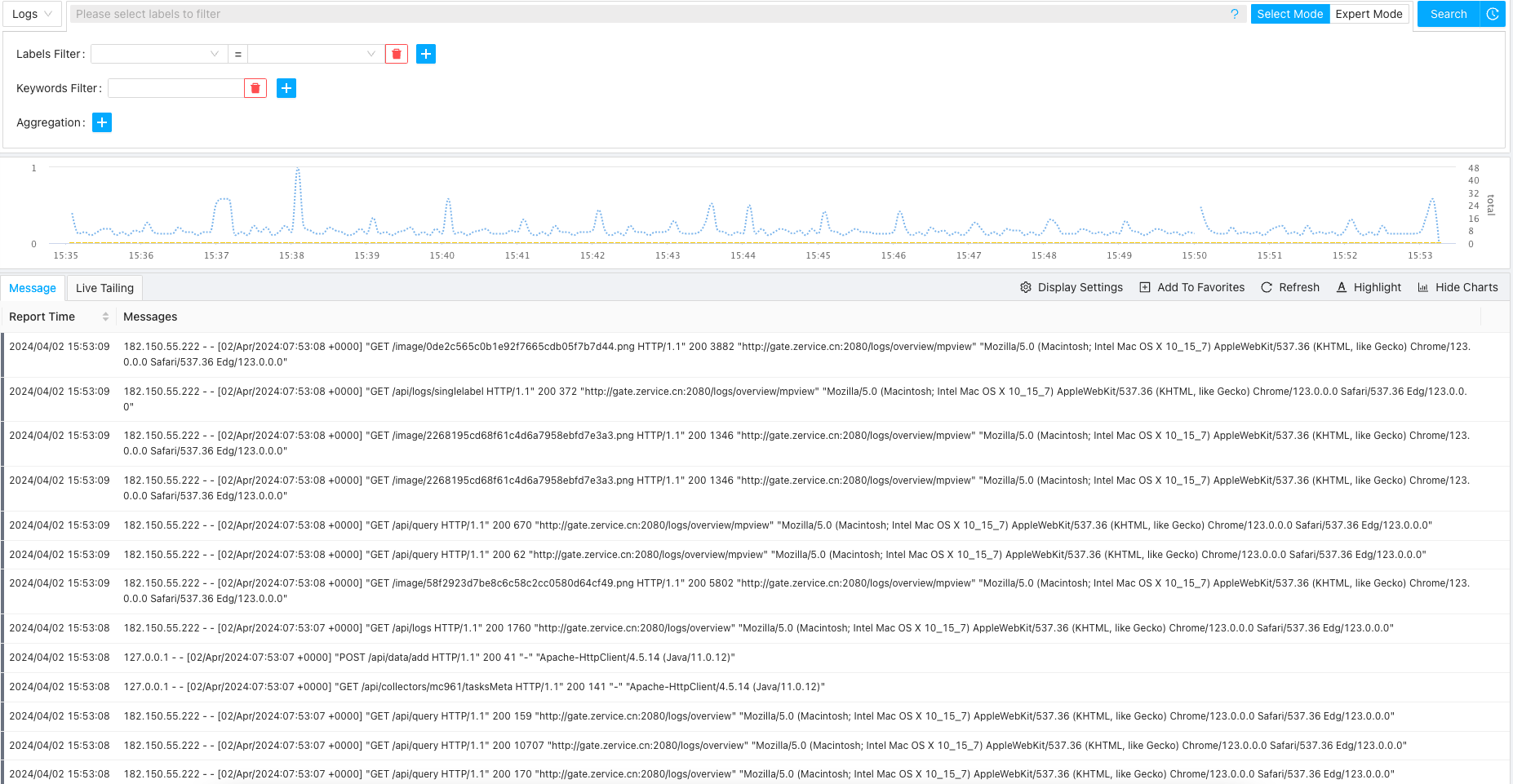Image resolution: width=1513 pixels, height=784 pixels.
Task: Open Display Settings
Action: [x=1072, y=287]
